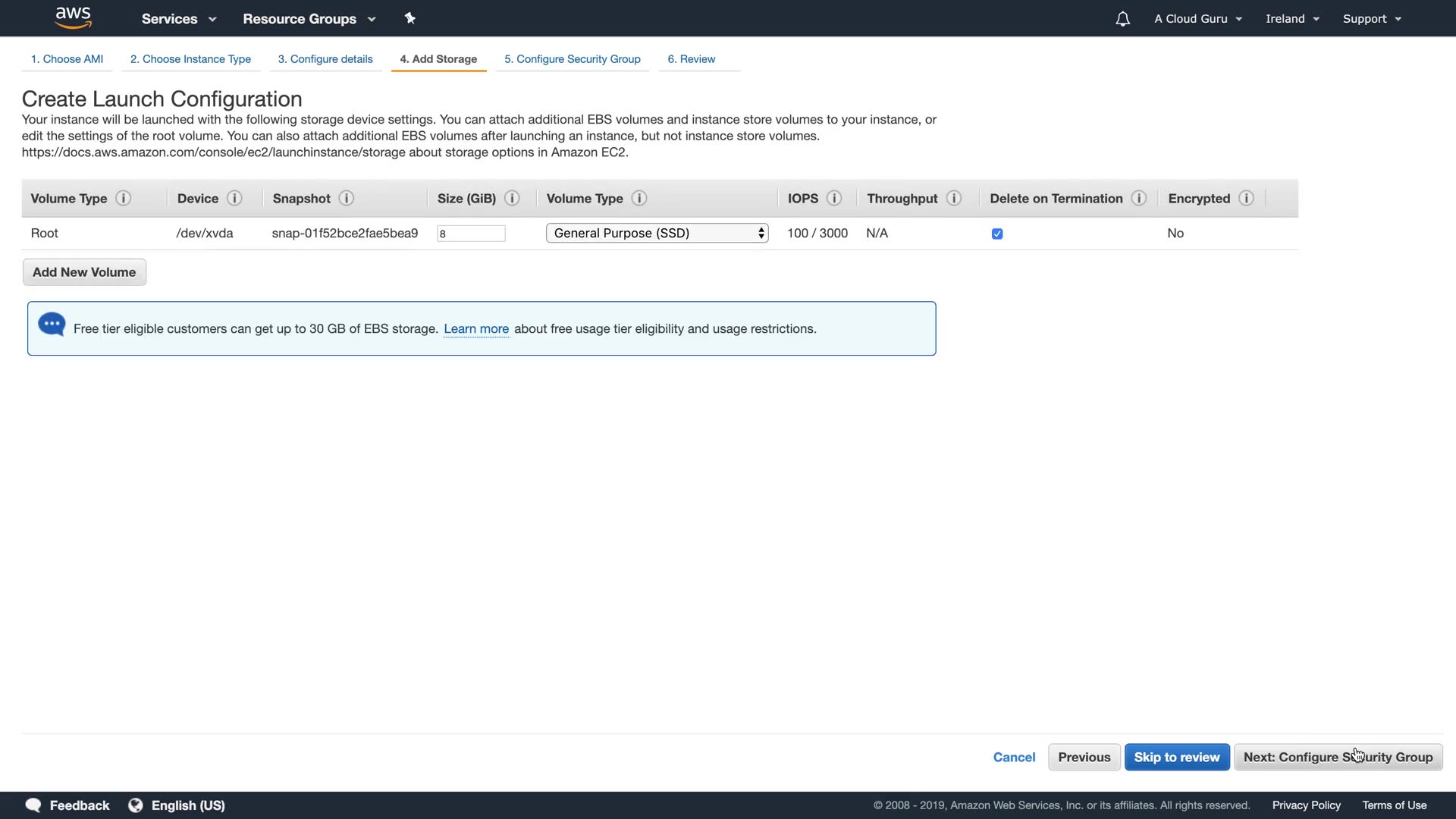This screenshot has height=819, width=1456.
Task: Click info icon beside Throughput header
Action: (954, 199)
